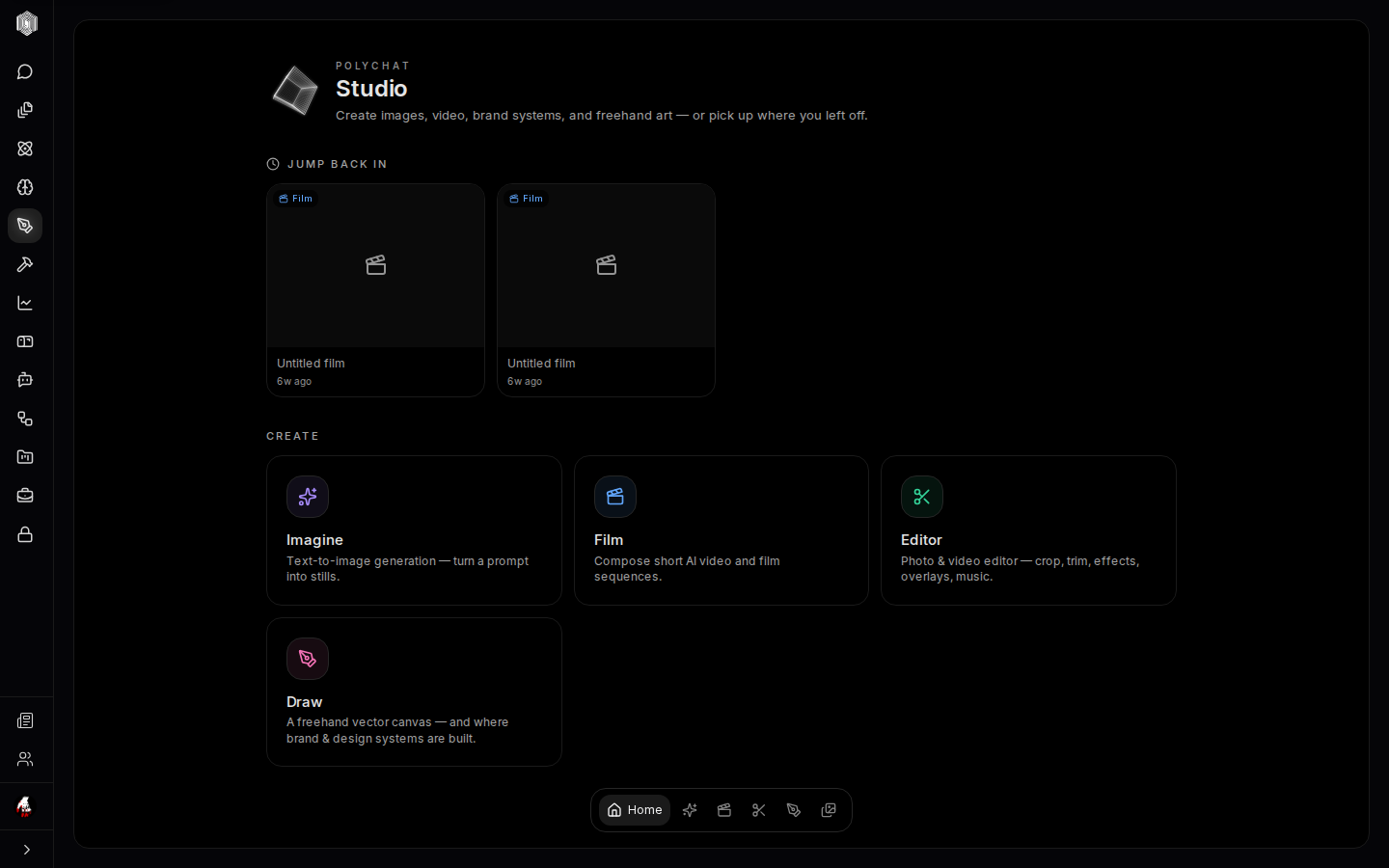Open the chat bubble icon in sidebar

click(x=25, y=71)
